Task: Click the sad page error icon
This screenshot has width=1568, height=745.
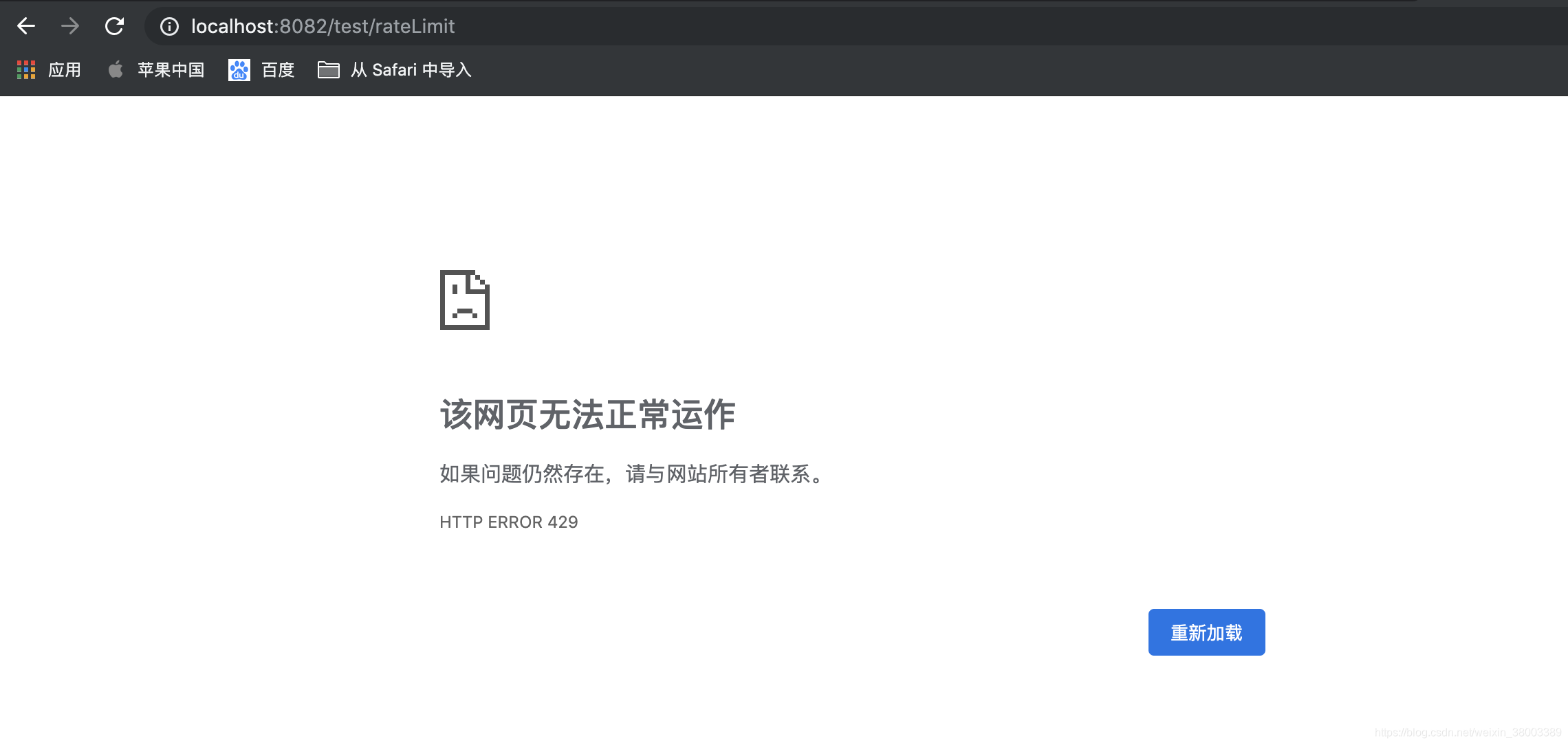Action: (x=465, y=300)
